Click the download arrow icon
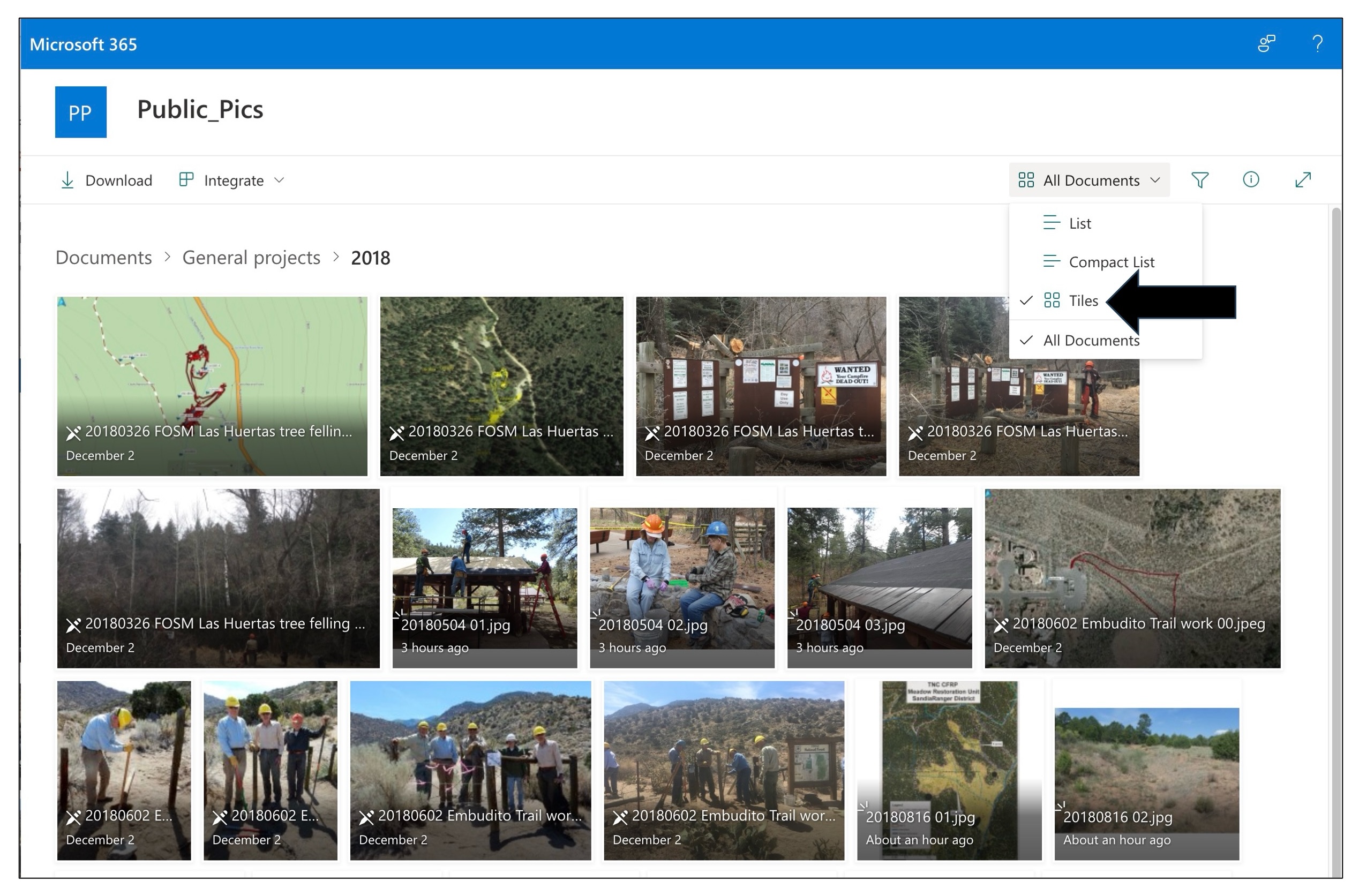 point(67,180)
